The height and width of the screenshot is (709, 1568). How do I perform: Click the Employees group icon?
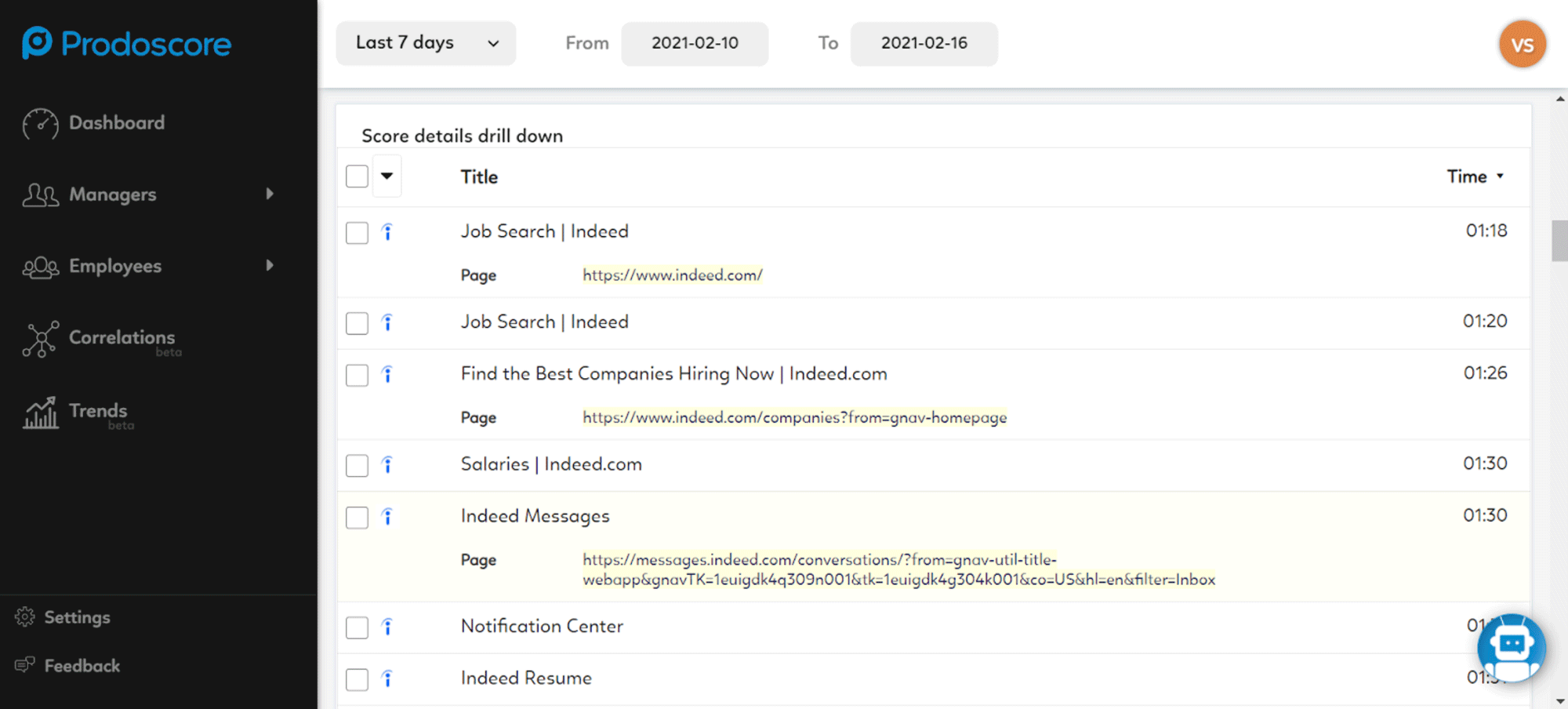click(x=40, y=267)
